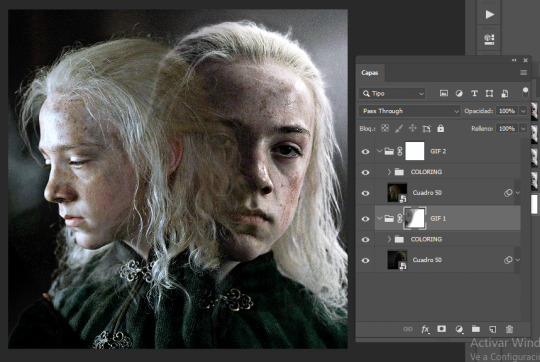Lock image pixels brush icon

399,128
